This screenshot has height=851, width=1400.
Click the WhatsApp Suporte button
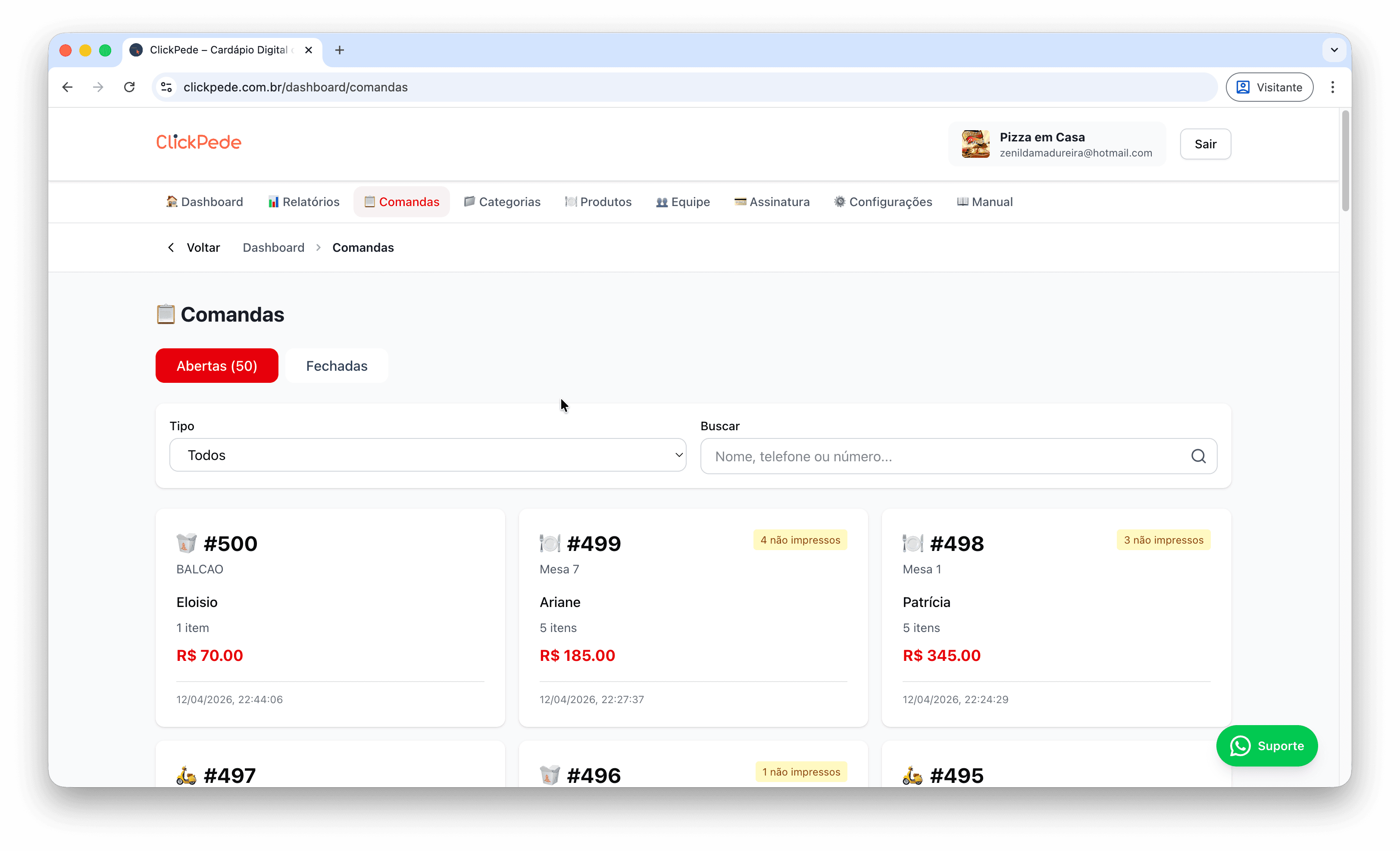1266,745
